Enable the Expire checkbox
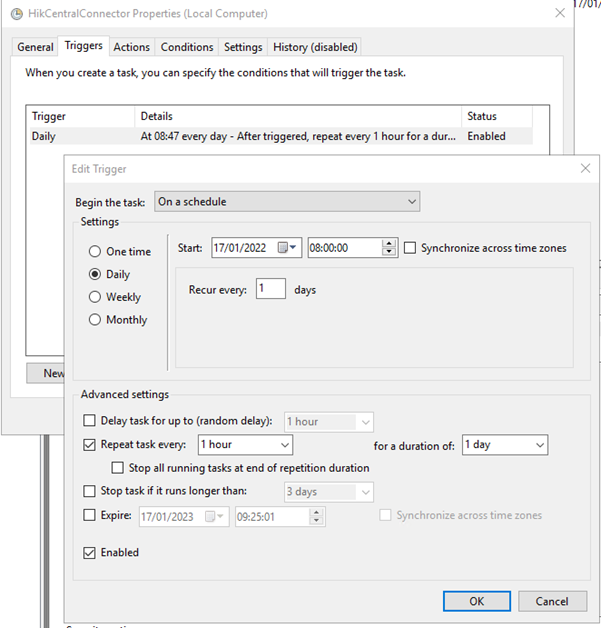601x628 pixels. click(90, 515)
